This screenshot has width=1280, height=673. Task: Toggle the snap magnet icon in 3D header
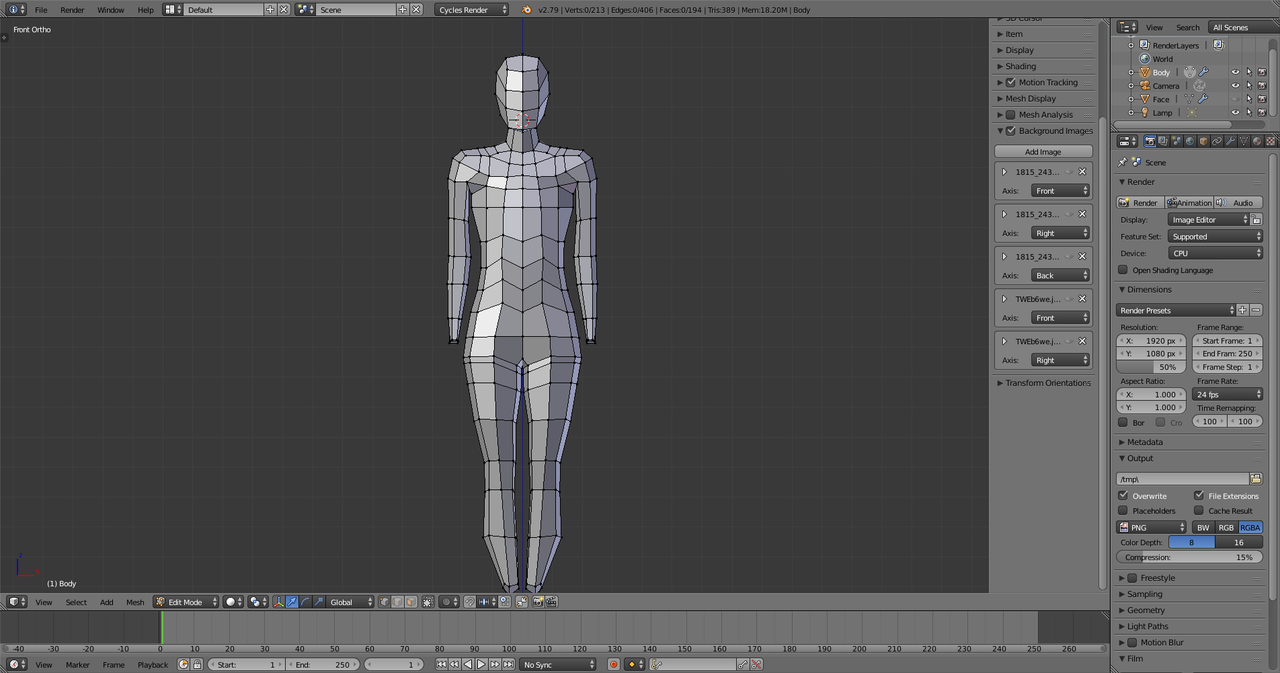[x=469, y=602]
